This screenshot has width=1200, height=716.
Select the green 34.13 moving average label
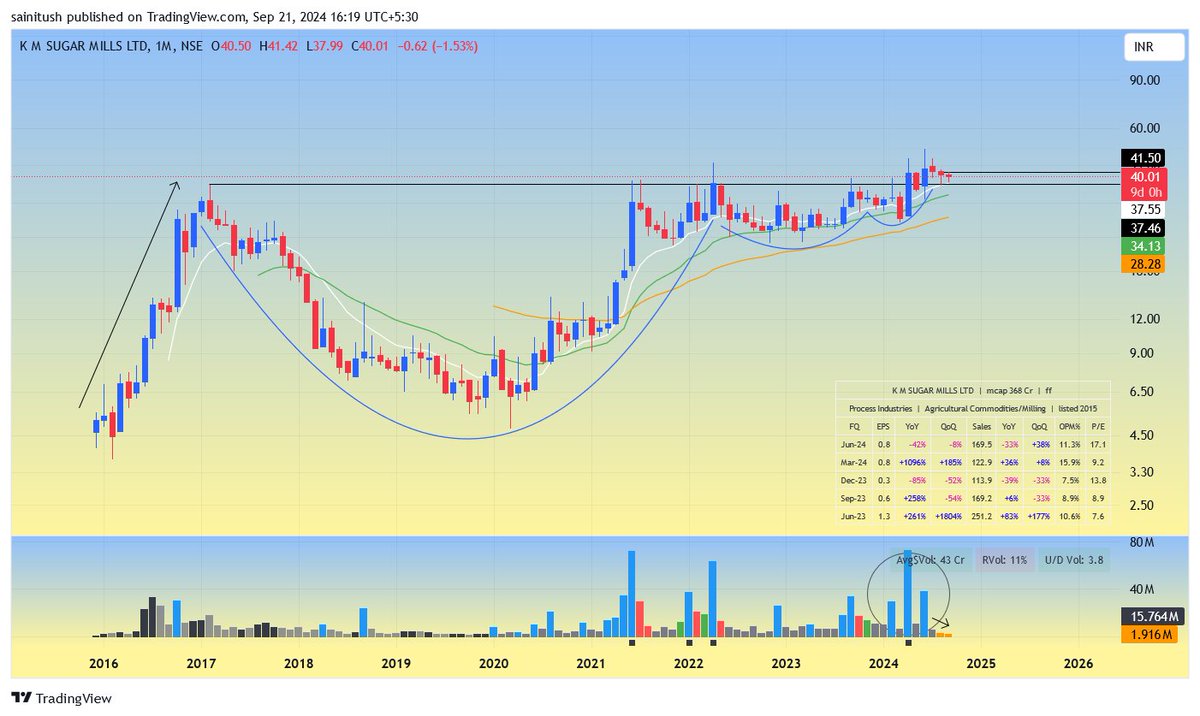pyautogui.click(x=1145, y=246)
